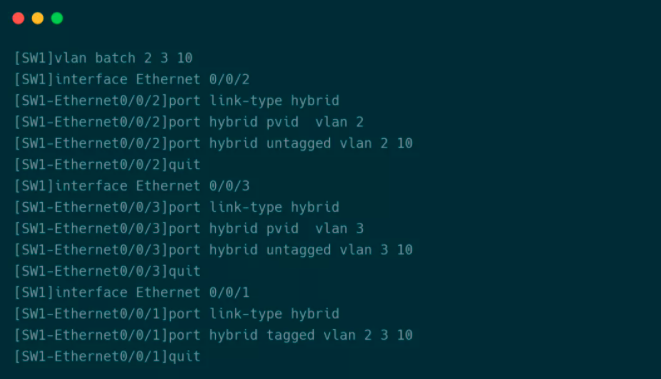This screenshot has width=661, height=379.
Task: Click the 'vlan batch 2 3 10' line
Action: (103, 58)
